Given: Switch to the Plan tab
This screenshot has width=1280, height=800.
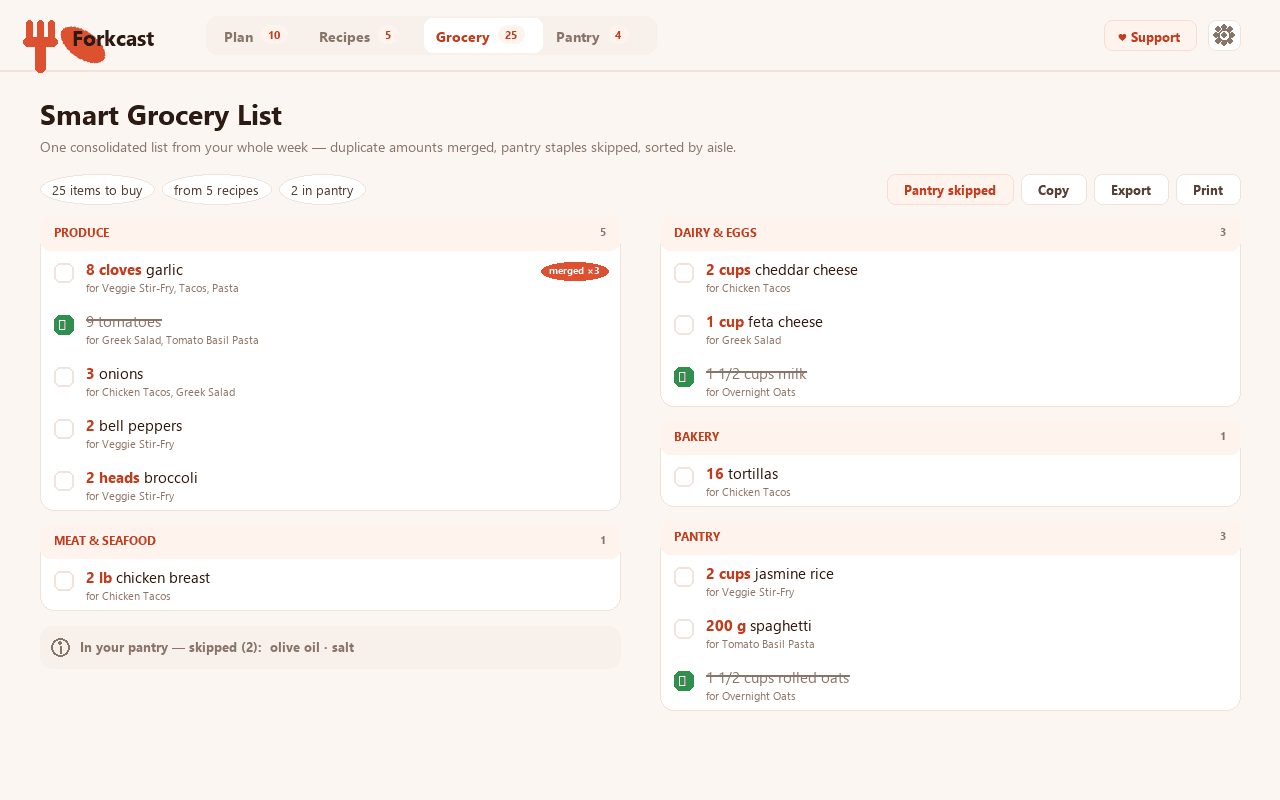Looking at the screenshot, I should tap(254, 36).
